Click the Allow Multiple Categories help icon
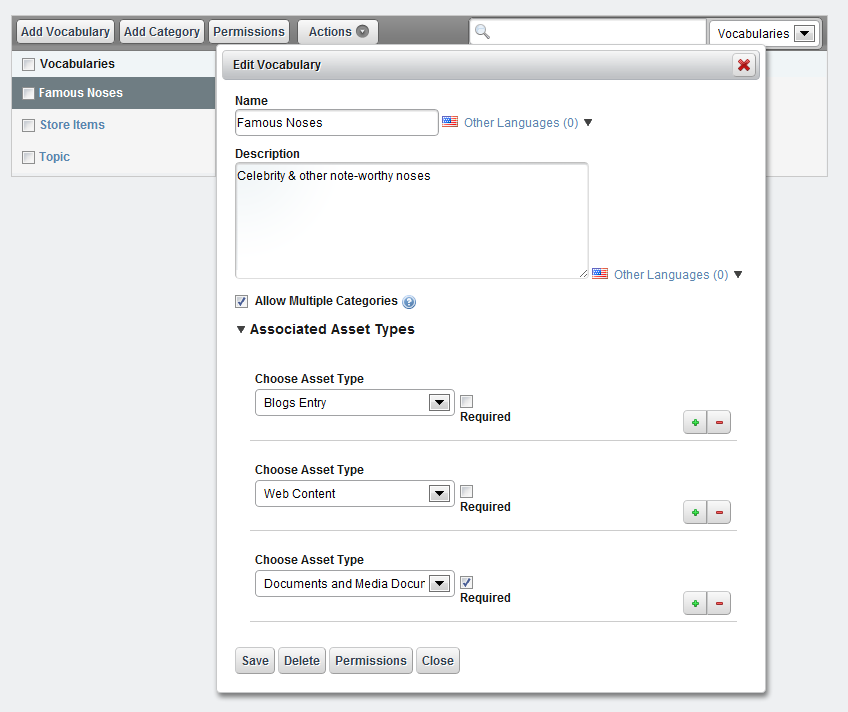The image size is (848, 712). click(409, 302)
